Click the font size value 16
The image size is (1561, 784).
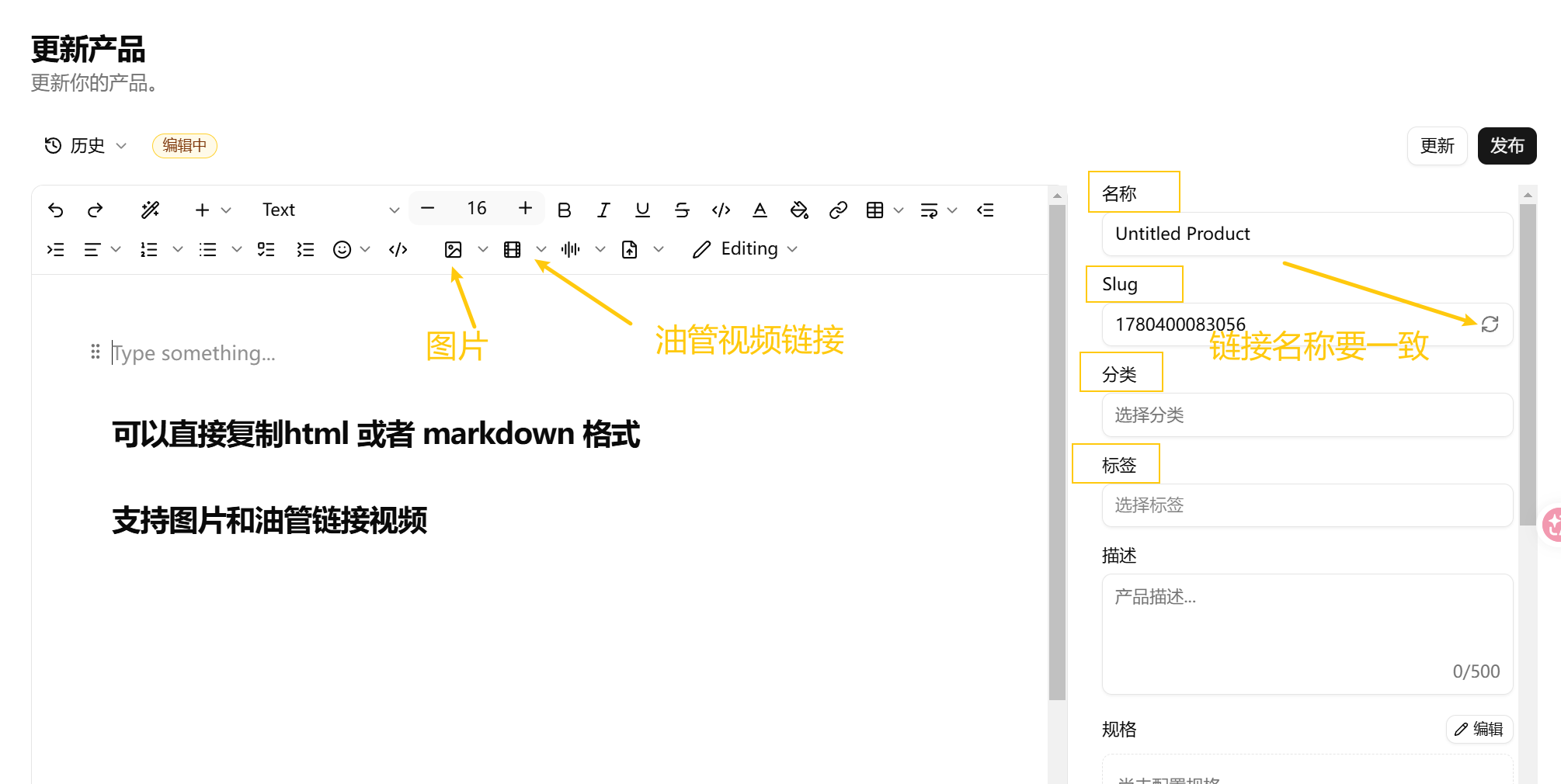(477, 209)
